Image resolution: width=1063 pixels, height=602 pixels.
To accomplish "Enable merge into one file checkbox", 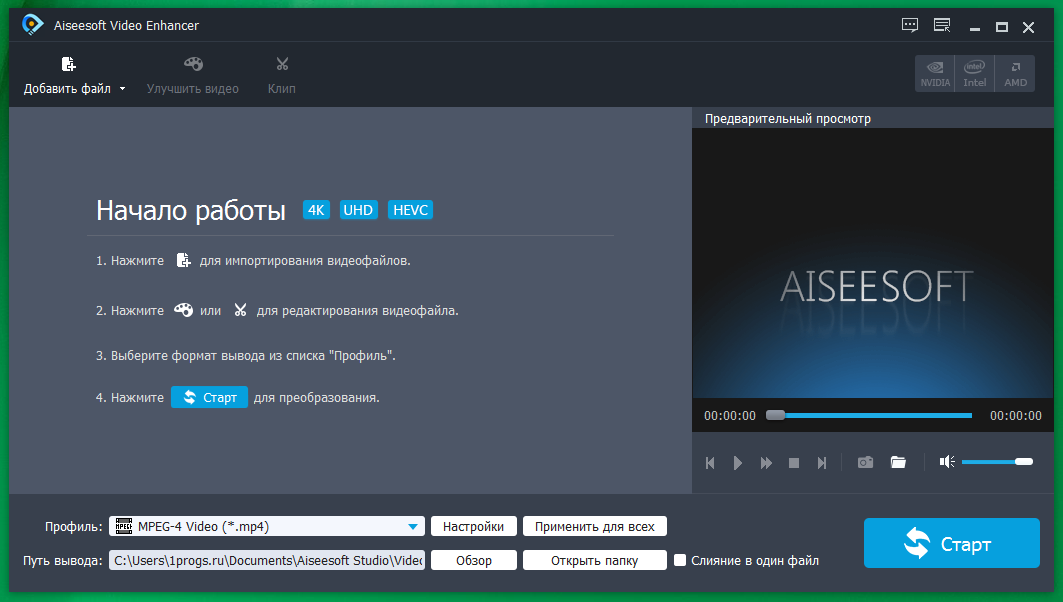I will (x=681, y=560).
